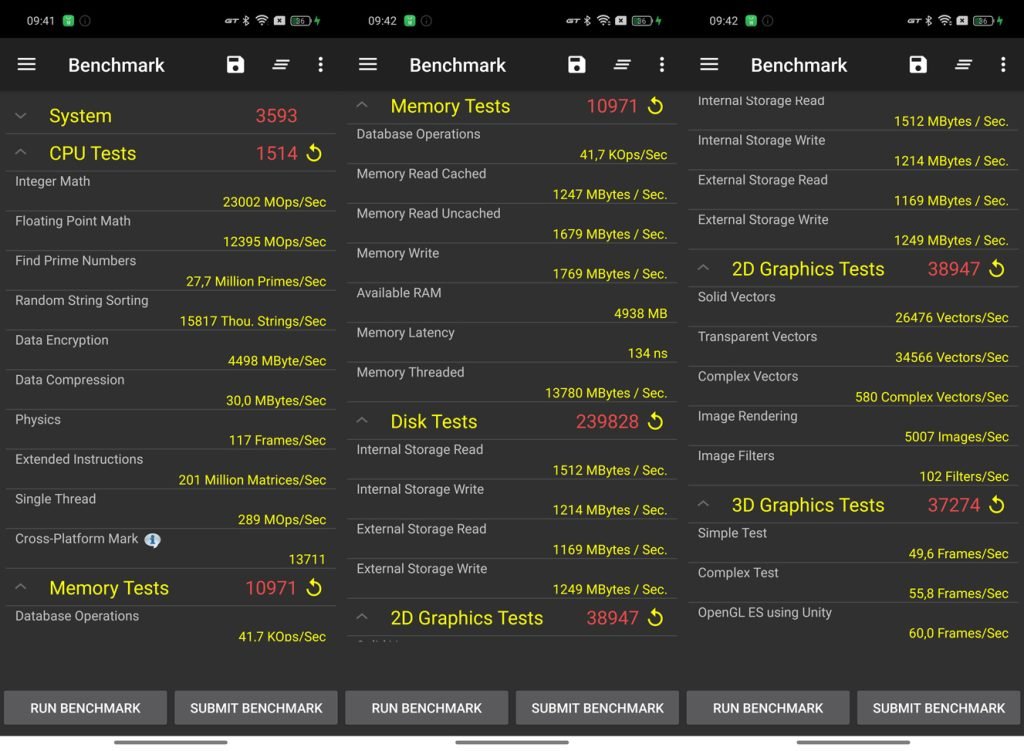Open three-dot overflow menu in left screen
This screenshot has width=1024, height=751.
click(x=320, y=65)
